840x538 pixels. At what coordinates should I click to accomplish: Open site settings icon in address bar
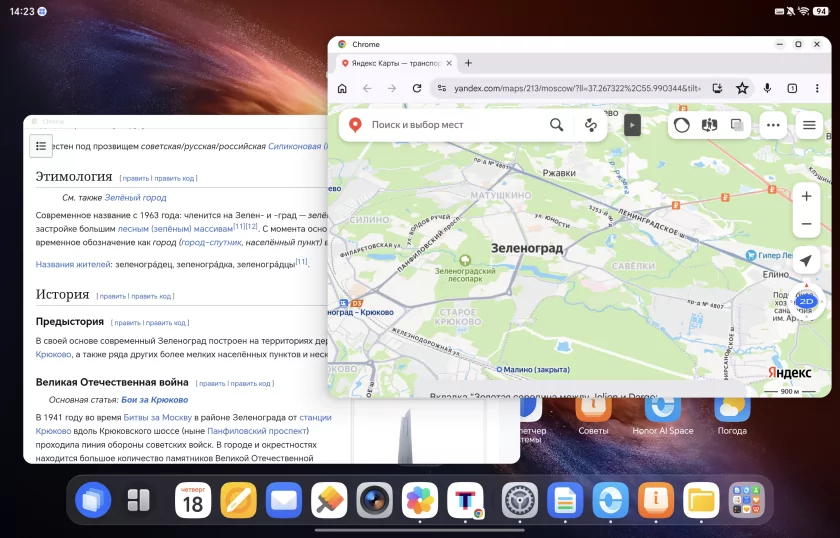[442, 88]
